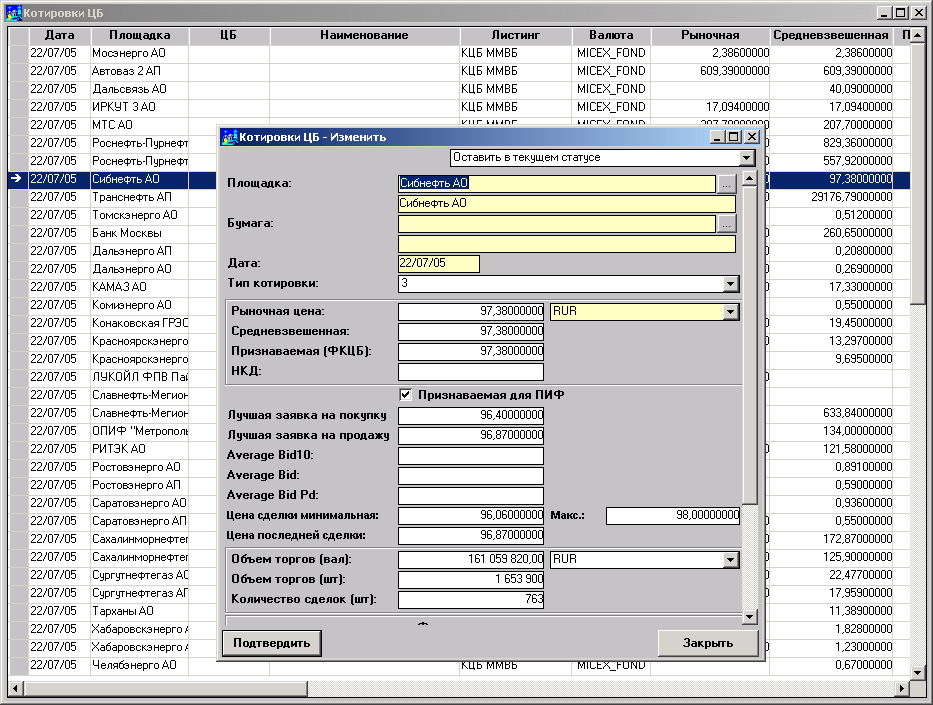Image resolution: width=933 pixels, height=705 pixels.
Task: Click the Цена последней сделки field
Action: point(471,535)
